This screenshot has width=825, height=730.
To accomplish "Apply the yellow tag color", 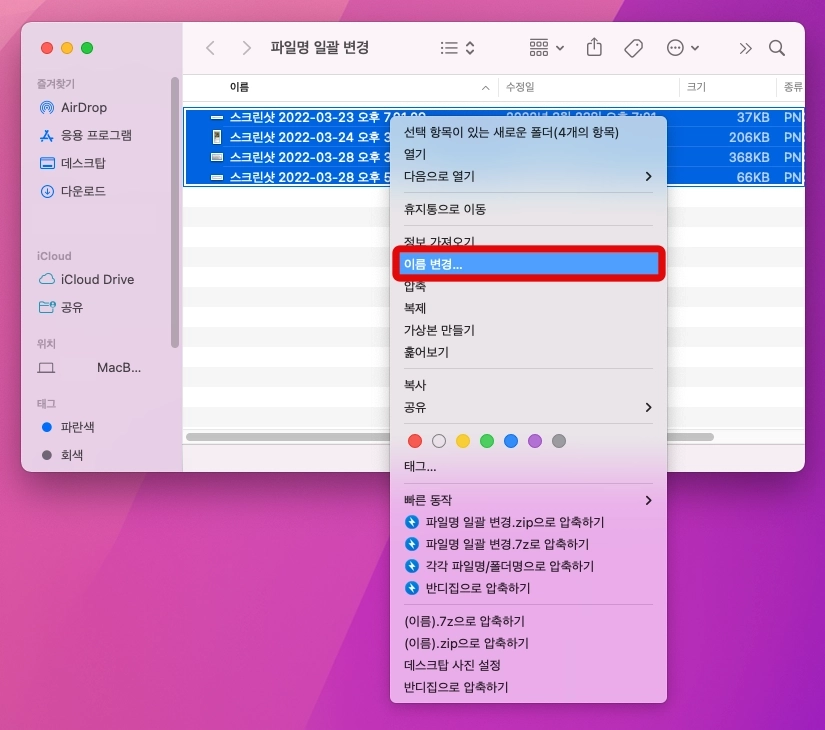I will coord(463,441).
